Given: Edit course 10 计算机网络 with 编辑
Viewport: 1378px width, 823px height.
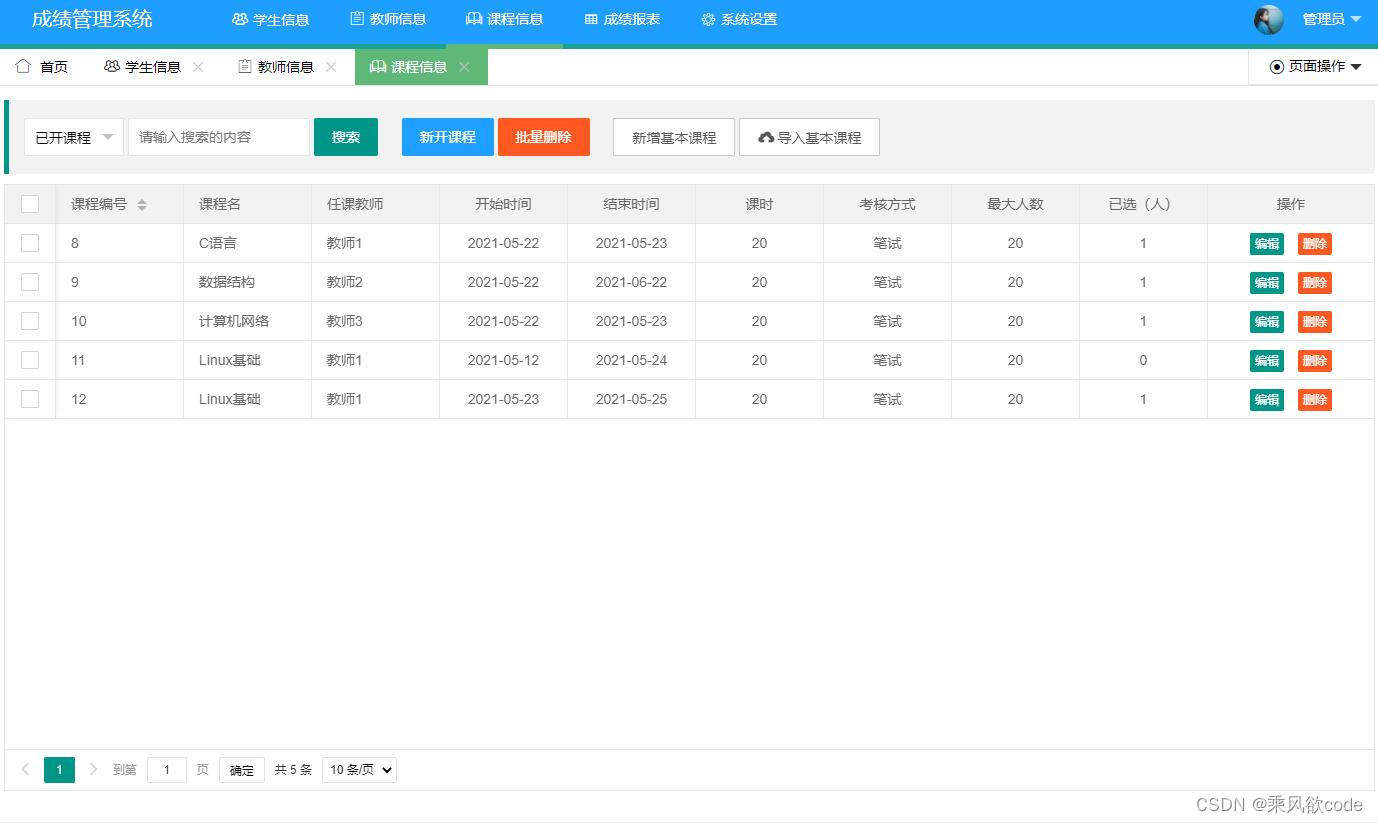Looking at the screenshot, I should point(1267,321).
